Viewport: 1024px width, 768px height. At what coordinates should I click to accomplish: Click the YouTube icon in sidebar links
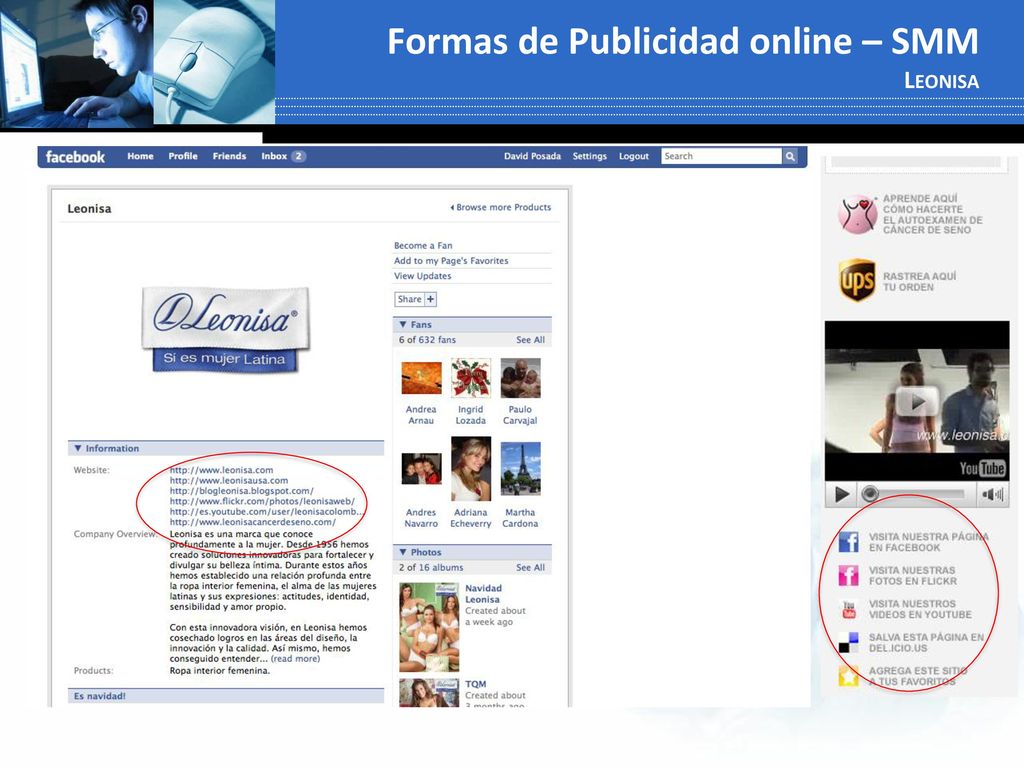[848, 609]
